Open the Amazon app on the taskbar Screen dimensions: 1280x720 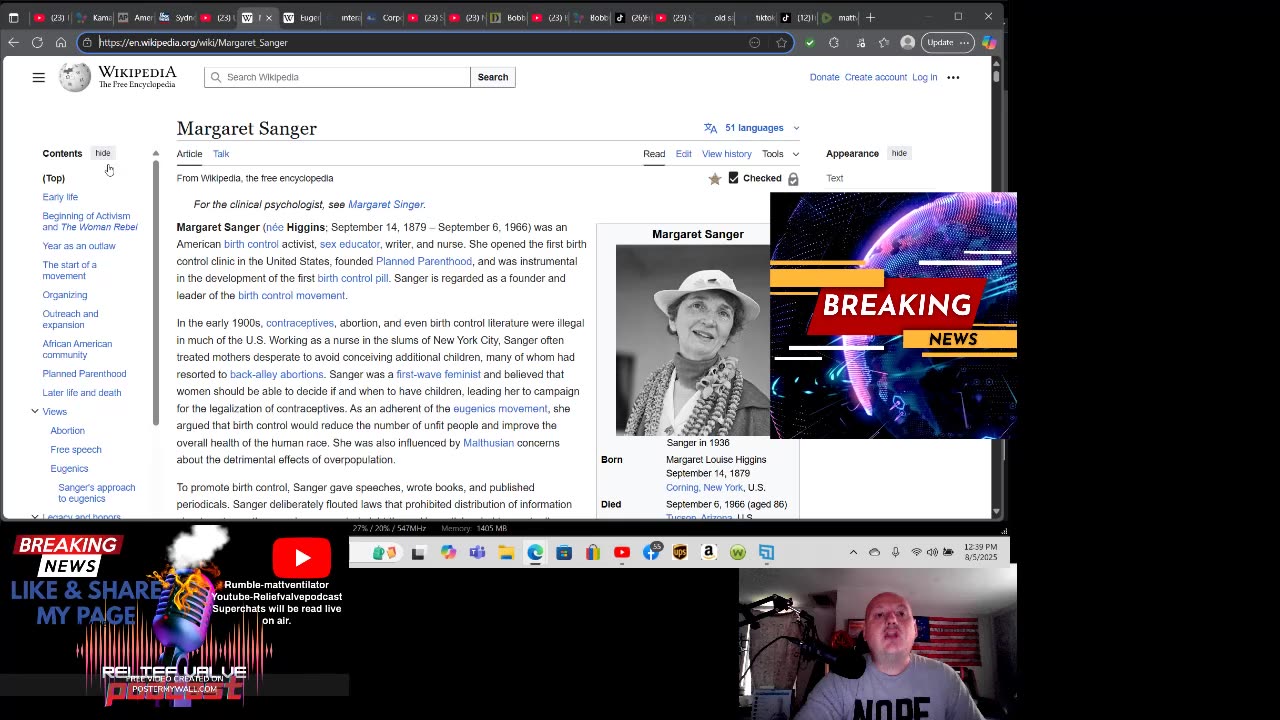(x=709, y=552)
